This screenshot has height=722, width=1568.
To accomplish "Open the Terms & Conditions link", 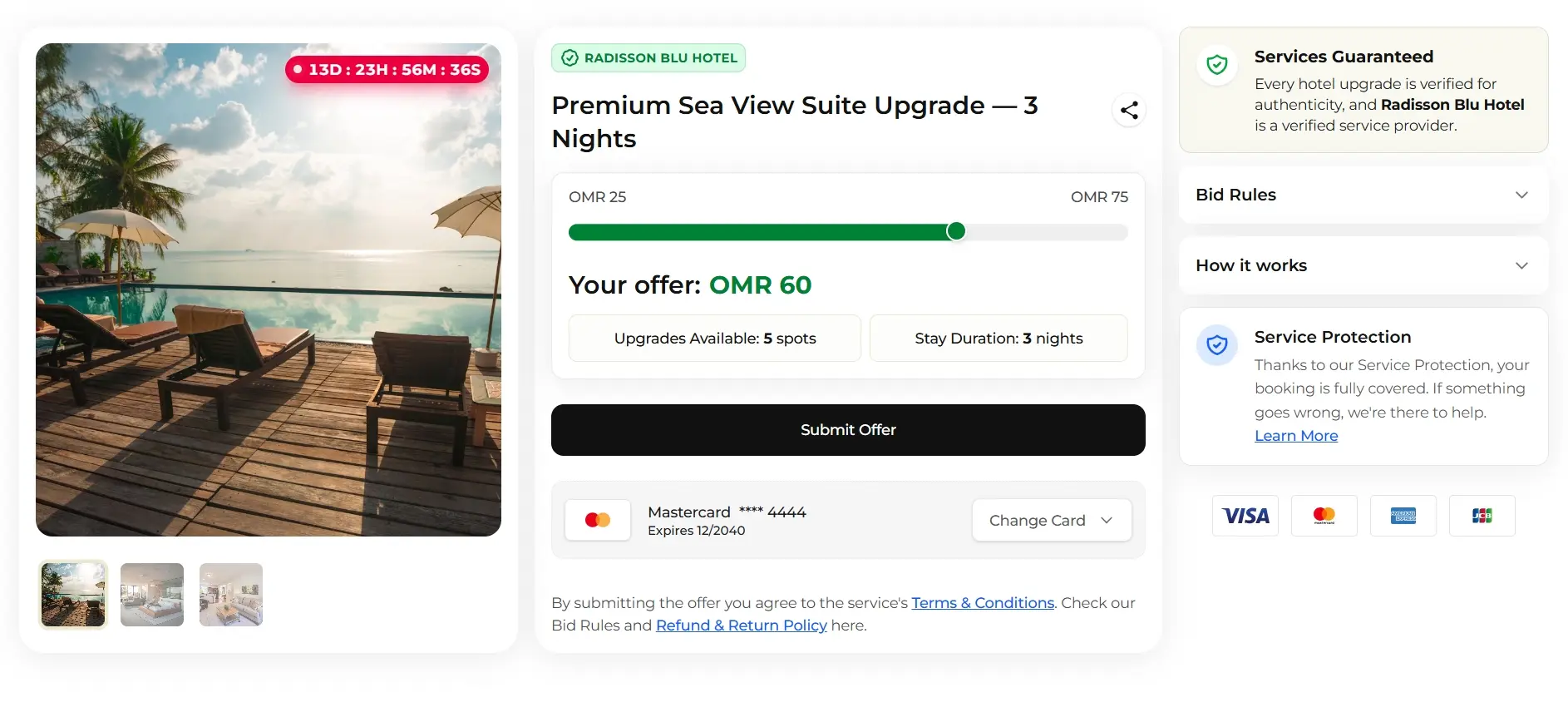I will (x=983, y=603).
